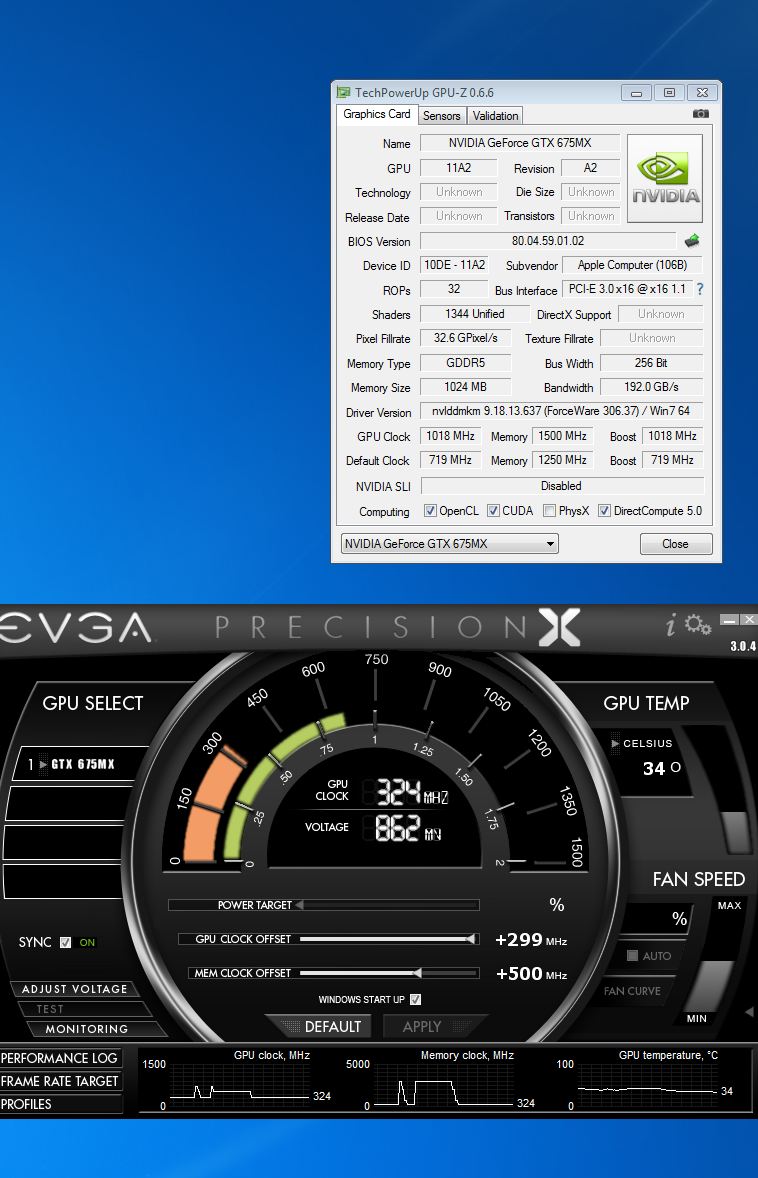
Task: Open the Frame Rate Target tab
Action: point(60,1081)
